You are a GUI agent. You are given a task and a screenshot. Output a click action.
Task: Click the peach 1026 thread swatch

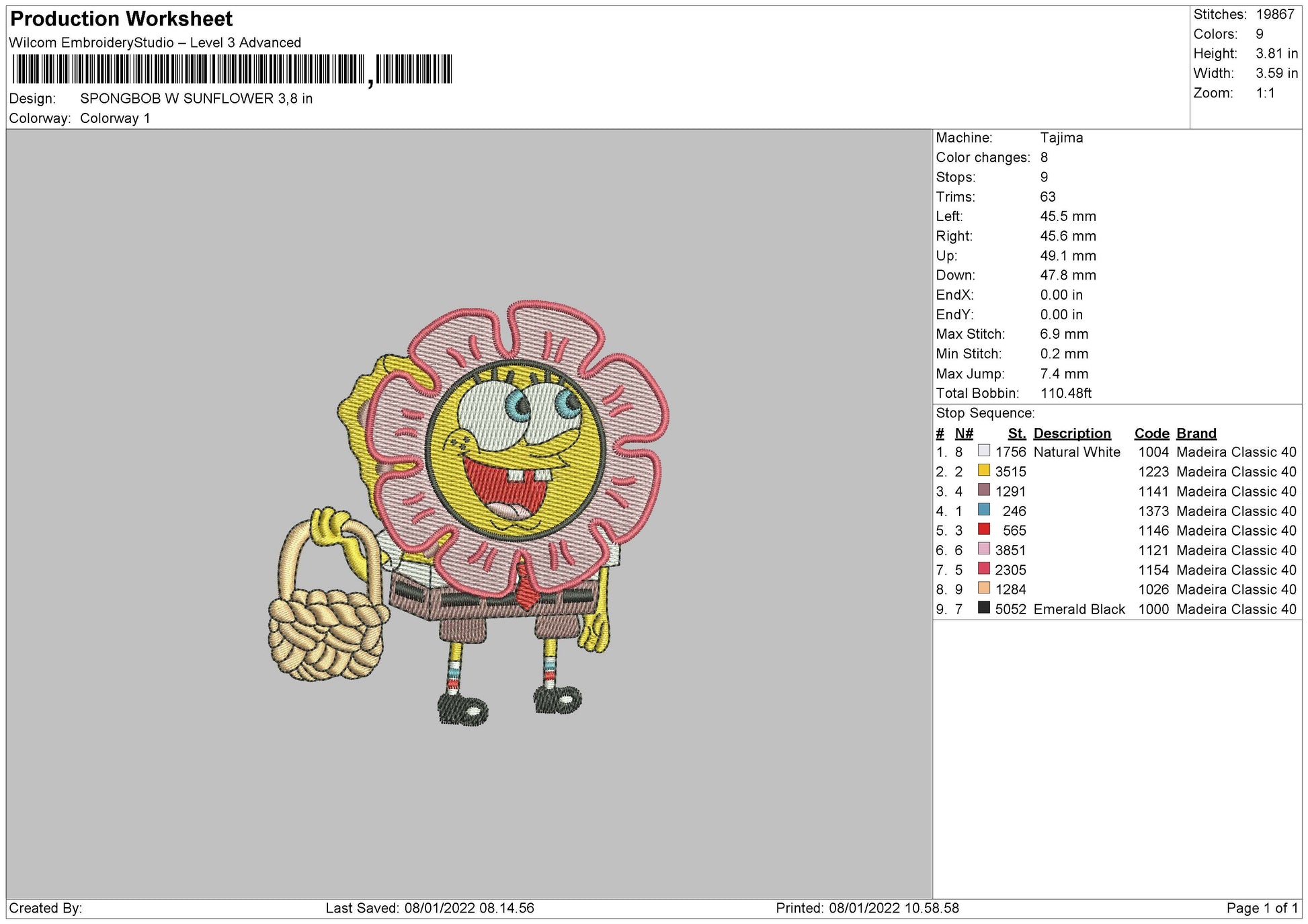(x=984, y=588)
